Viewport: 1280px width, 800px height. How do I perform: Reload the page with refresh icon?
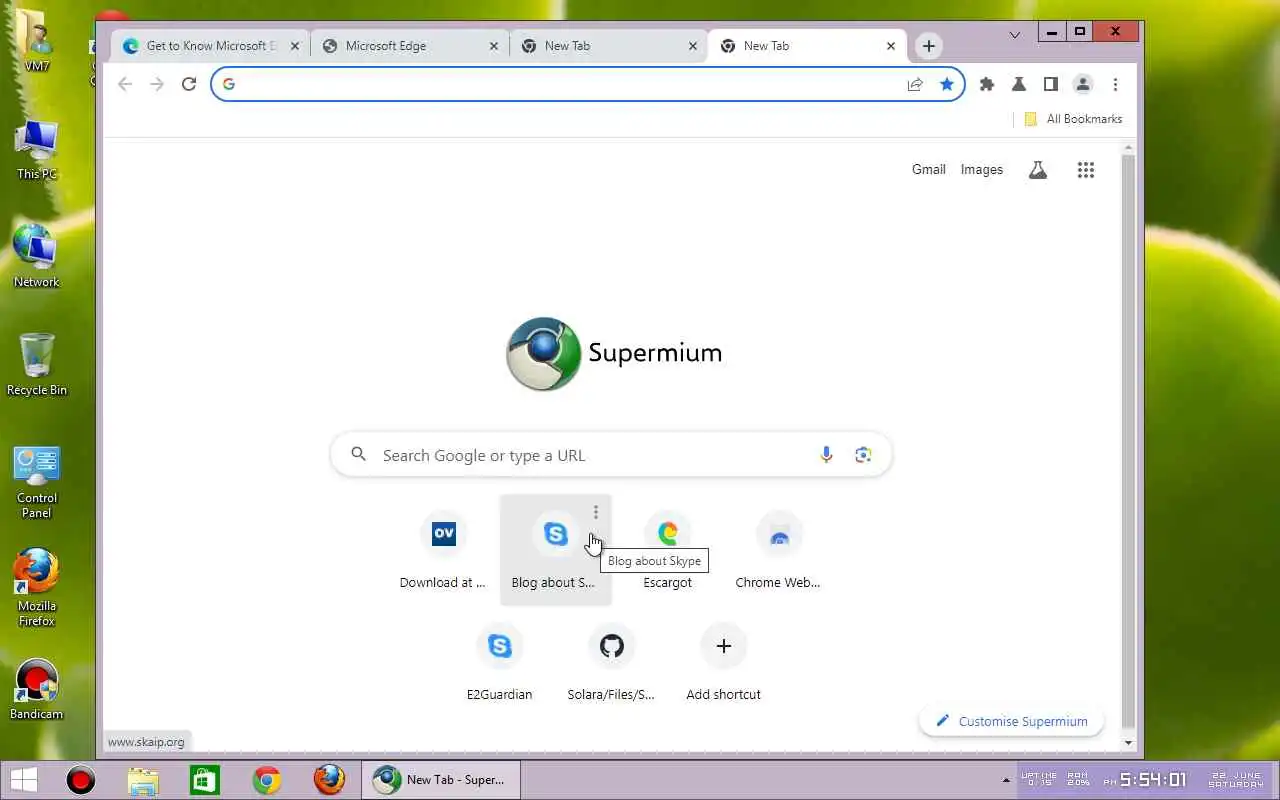[x=189, y=84]
